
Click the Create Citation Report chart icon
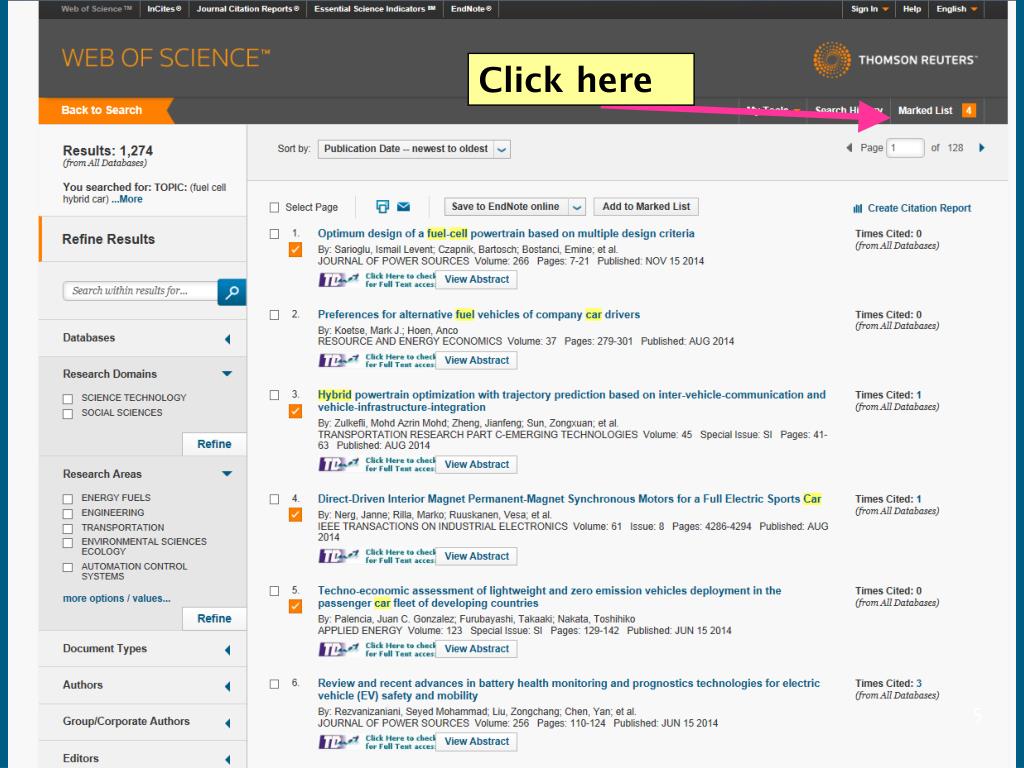pyautogui.click(x=857, y=208)
